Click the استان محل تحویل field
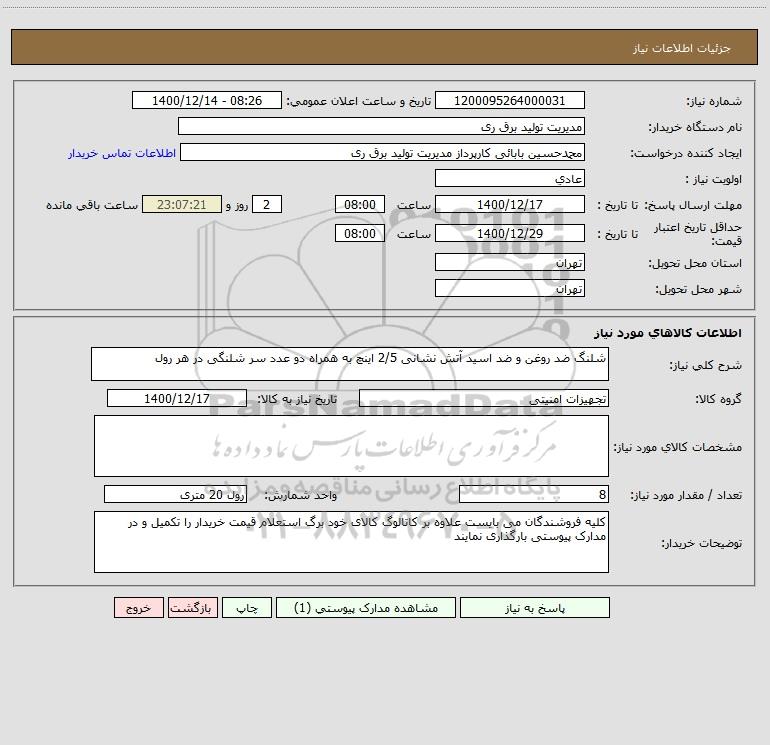The height and width of the screenshot is (745, 770). (510, 262)
